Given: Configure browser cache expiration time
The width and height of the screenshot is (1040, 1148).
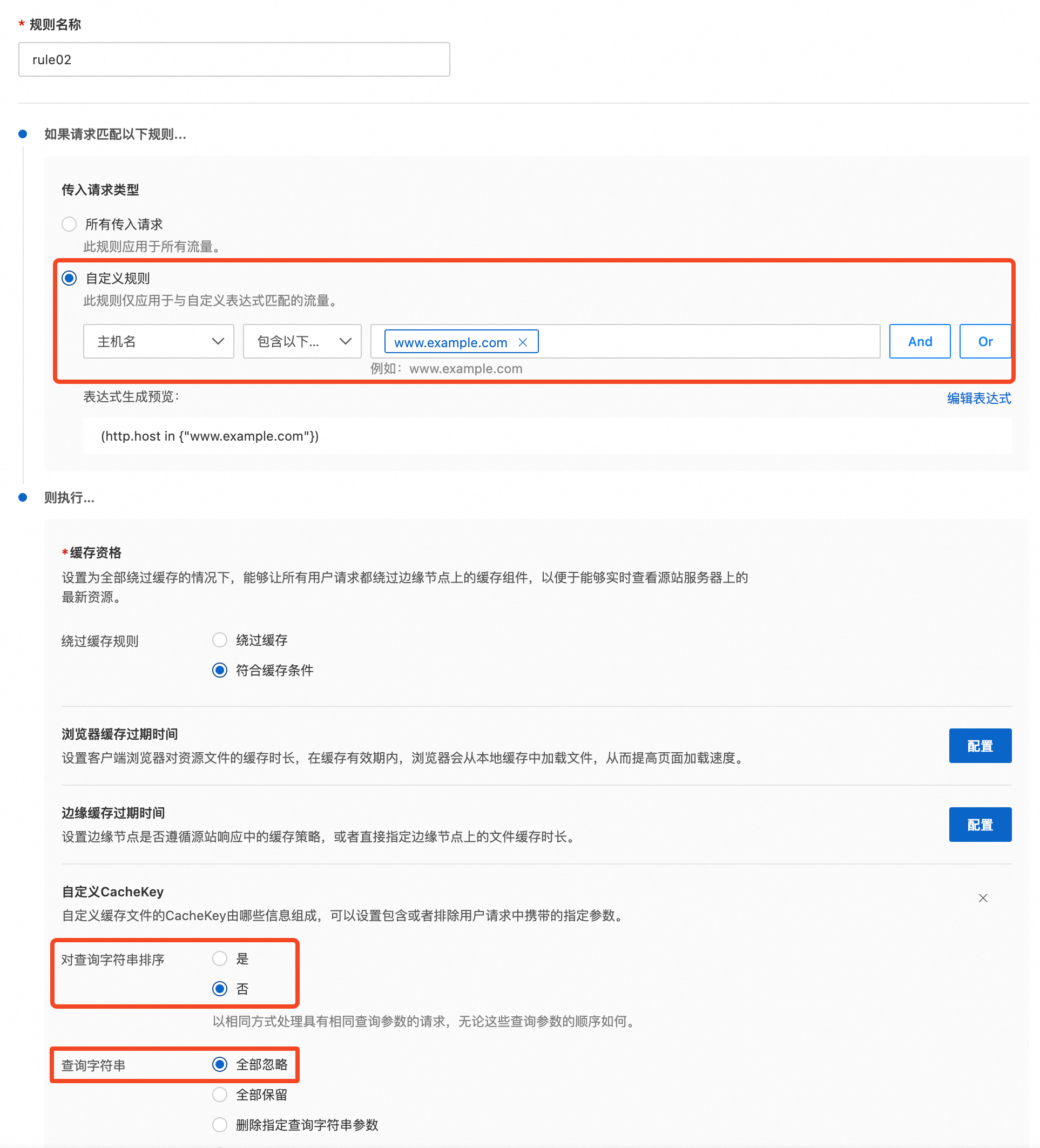Looking at the screenshot, I should pos(980,746).
